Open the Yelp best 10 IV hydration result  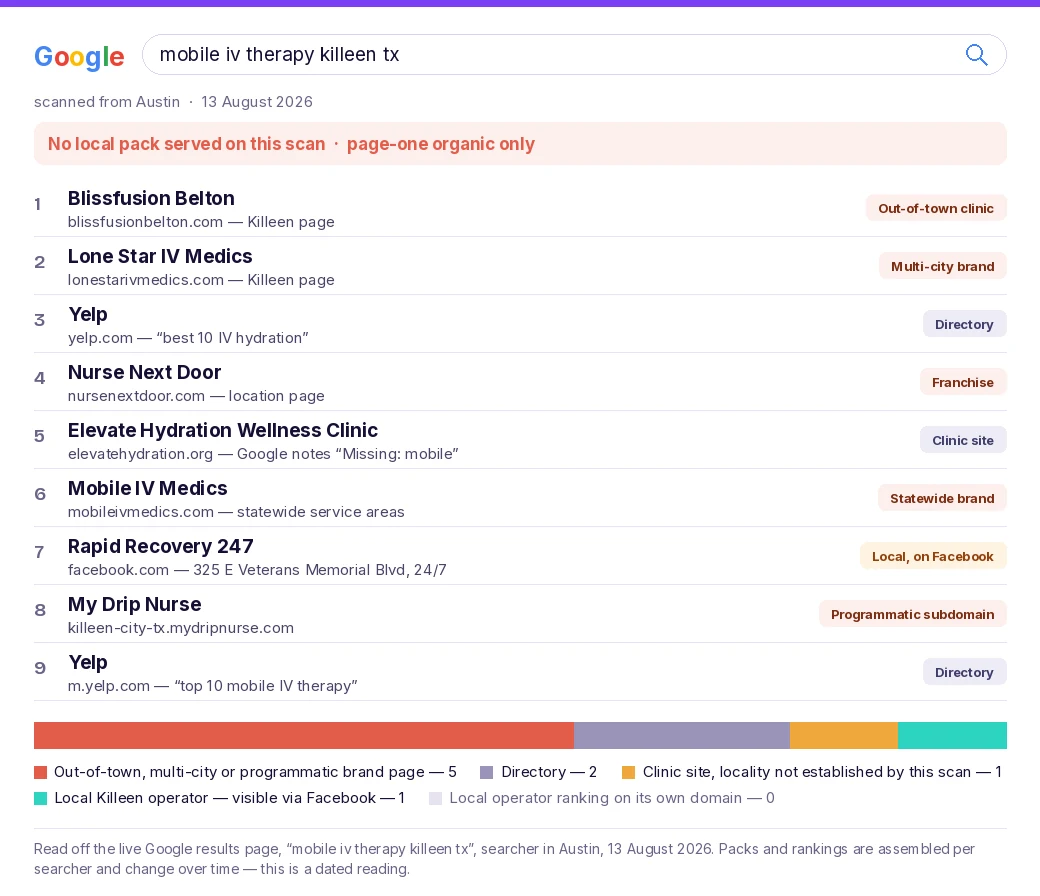[520, 324]
